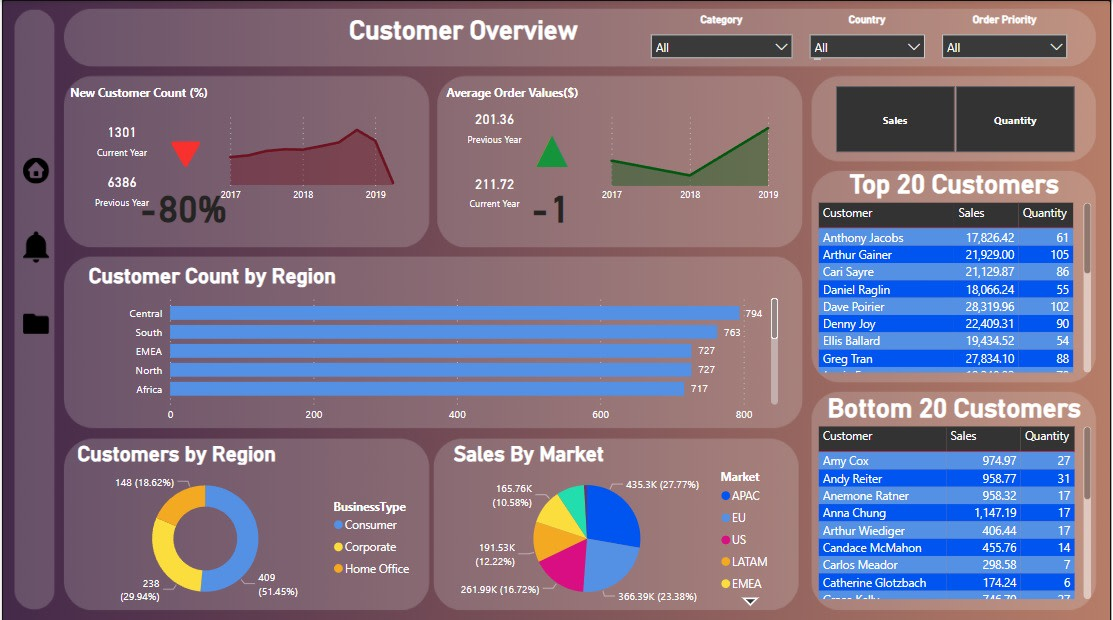This screenshot has width=1113, height=620.
Task: Select Cari Sayre customer name
Action: point(848,272)
